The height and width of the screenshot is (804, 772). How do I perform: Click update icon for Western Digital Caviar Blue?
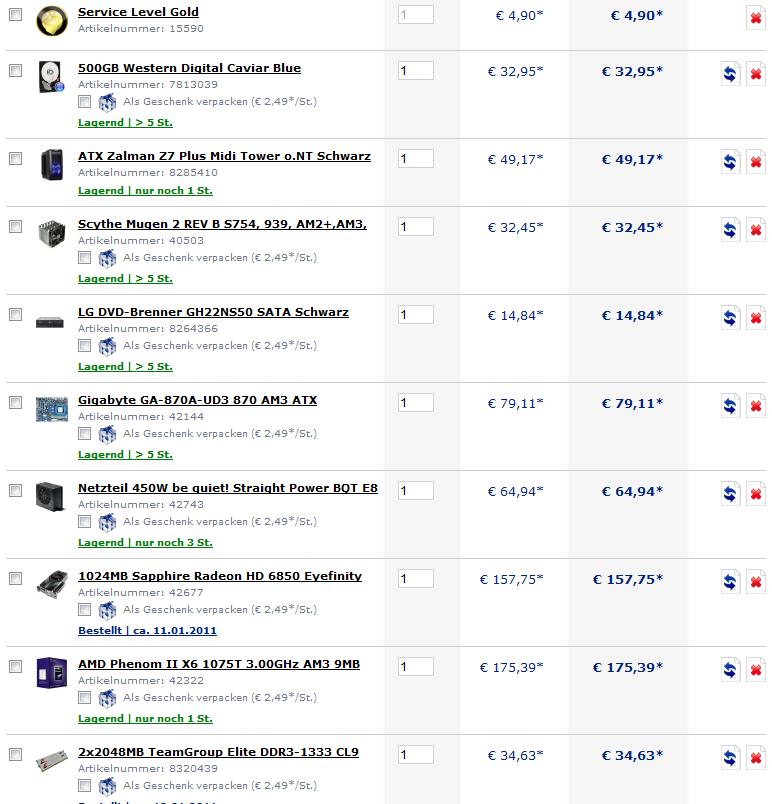coord(729,74)
